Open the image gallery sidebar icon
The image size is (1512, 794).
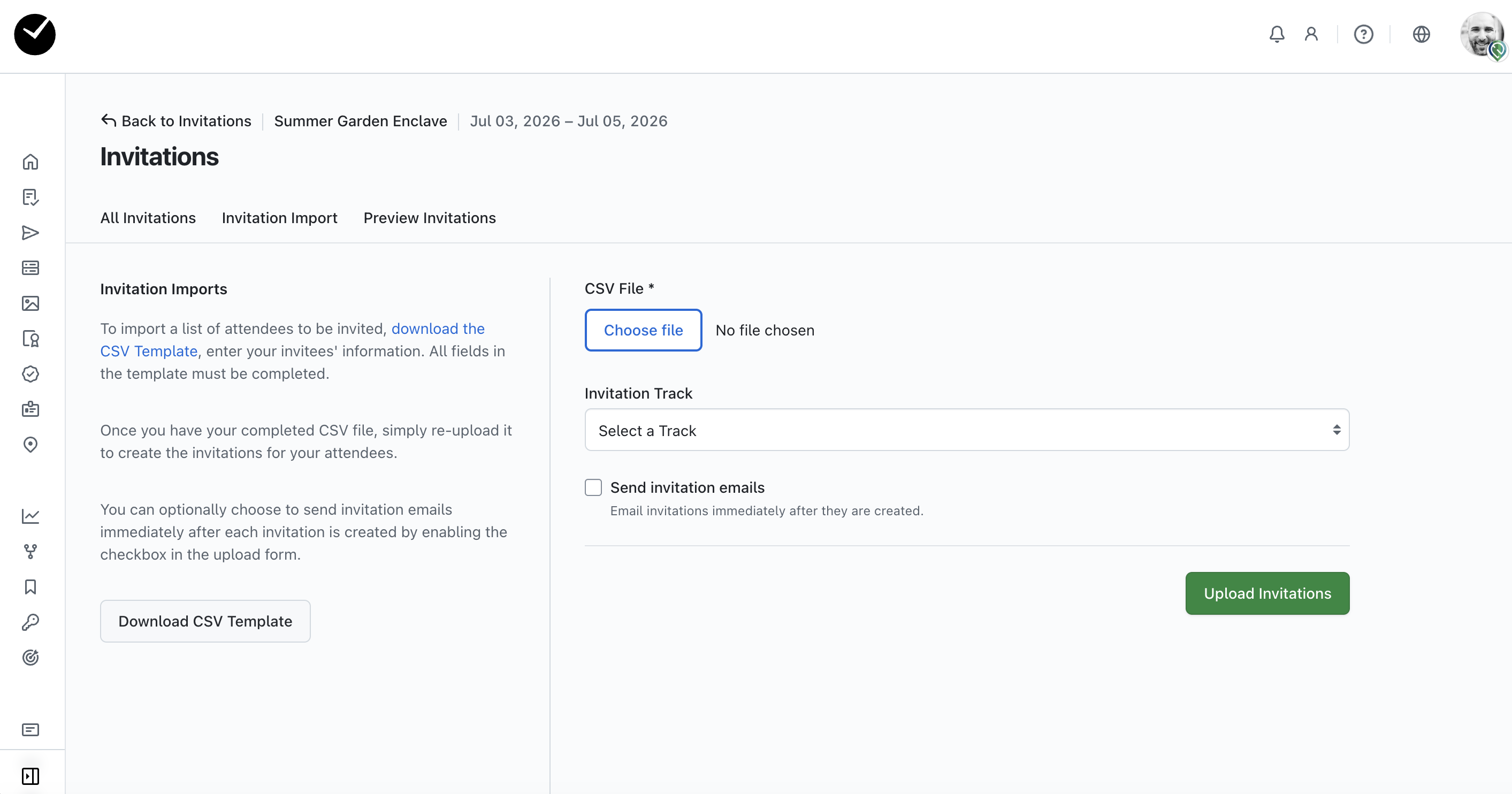[x=30, y=303]
